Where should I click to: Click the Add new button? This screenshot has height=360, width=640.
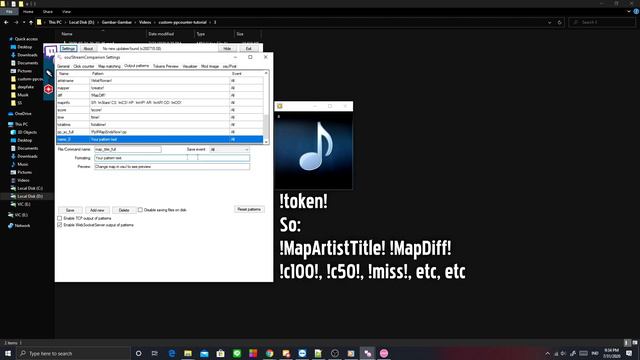tap(97, 210)
